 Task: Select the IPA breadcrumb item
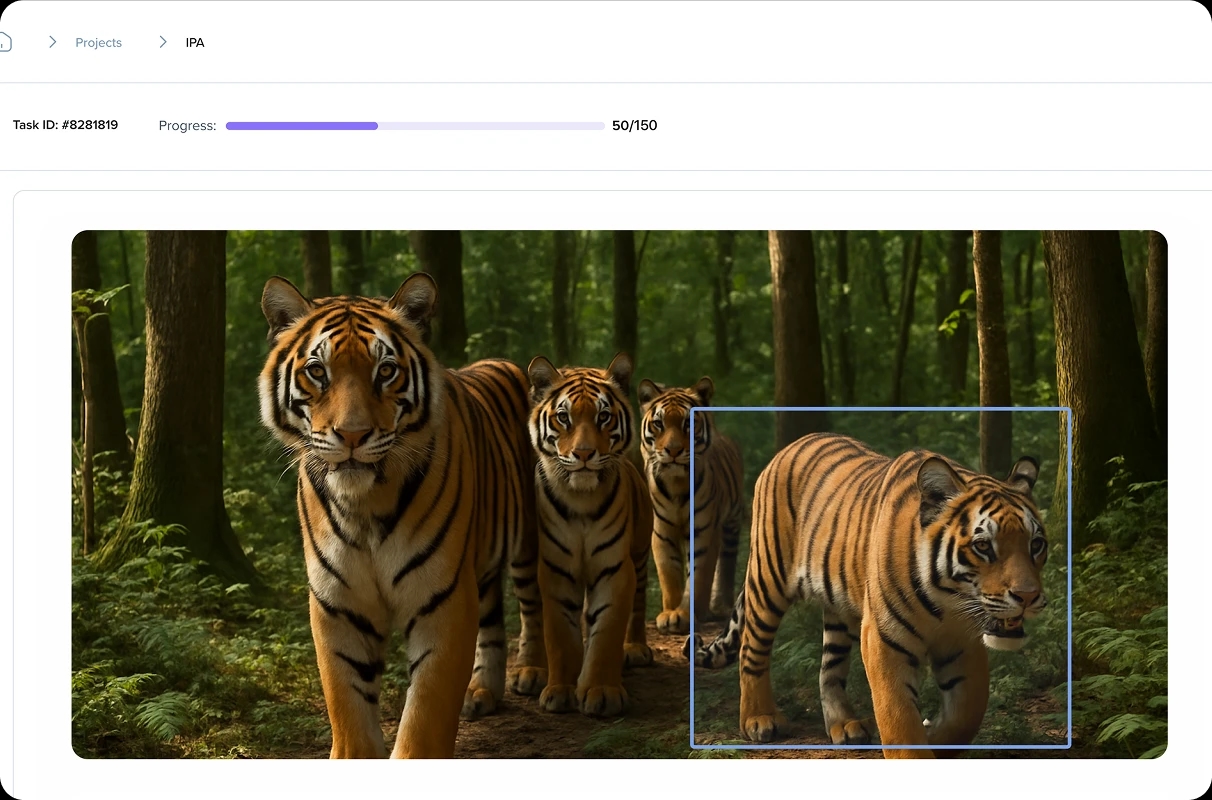(x=195, y=43)
